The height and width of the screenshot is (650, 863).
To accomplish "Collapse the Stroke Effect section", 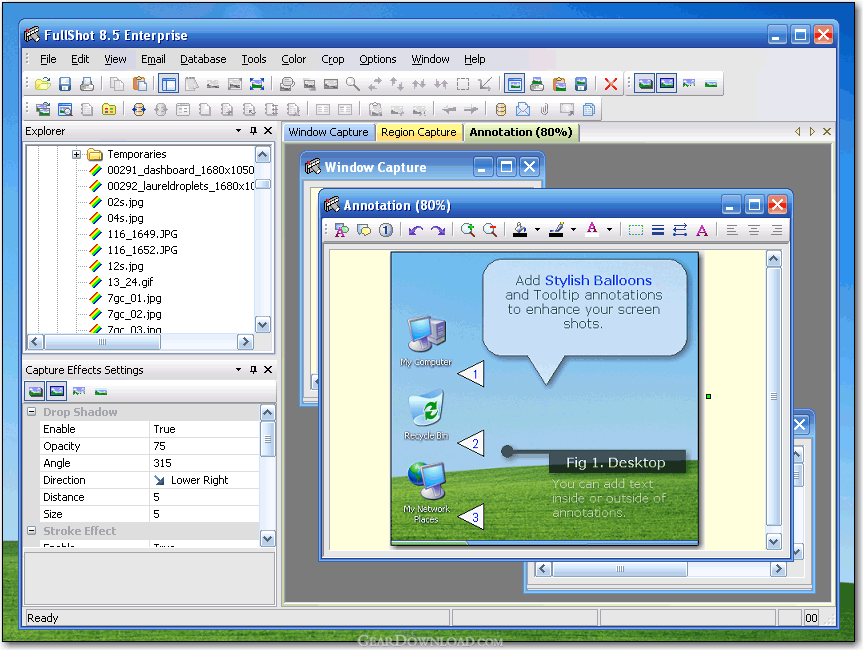I will pos(31,531).
